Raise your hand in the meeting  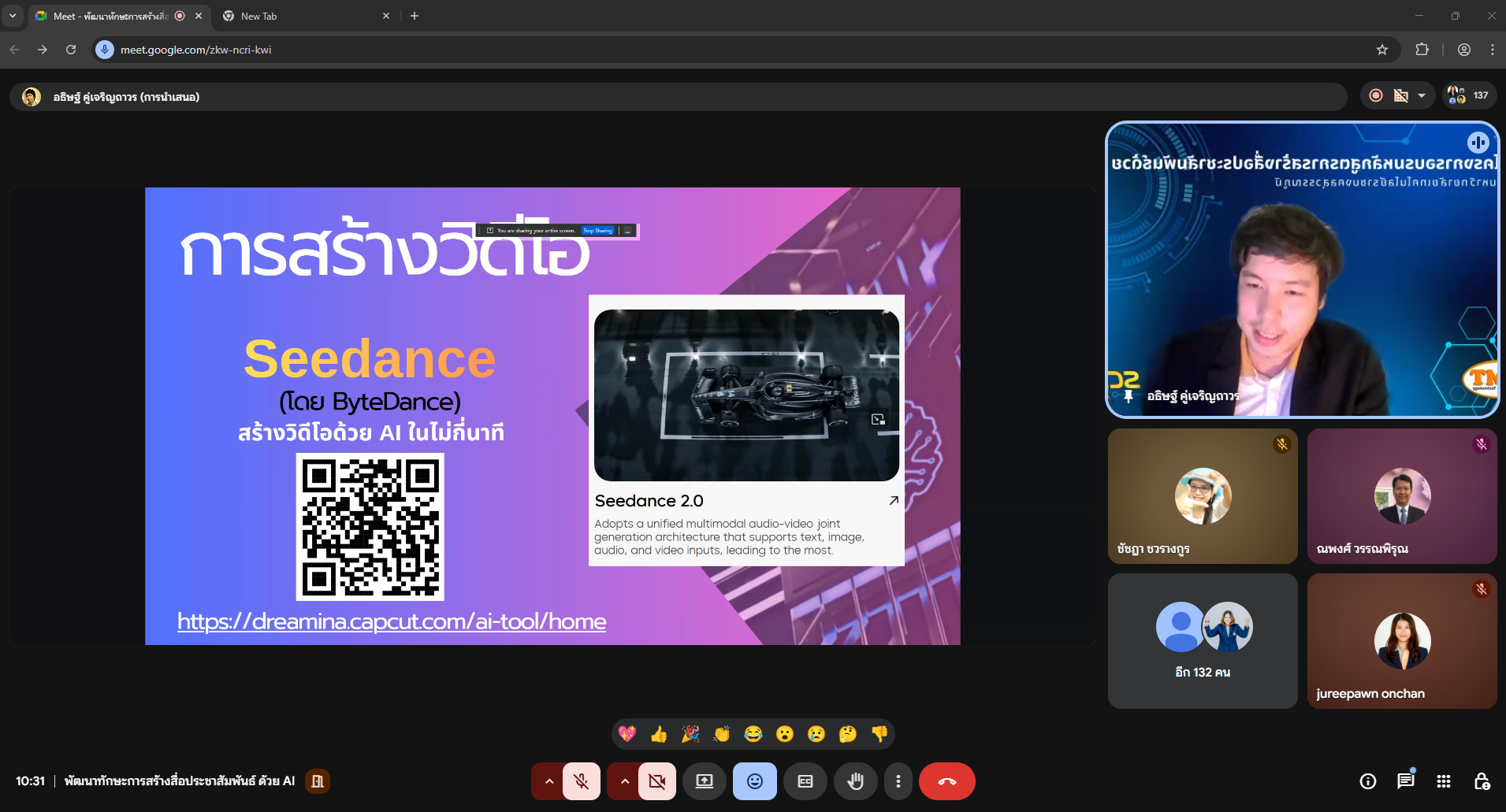click(x=855, y=781)
